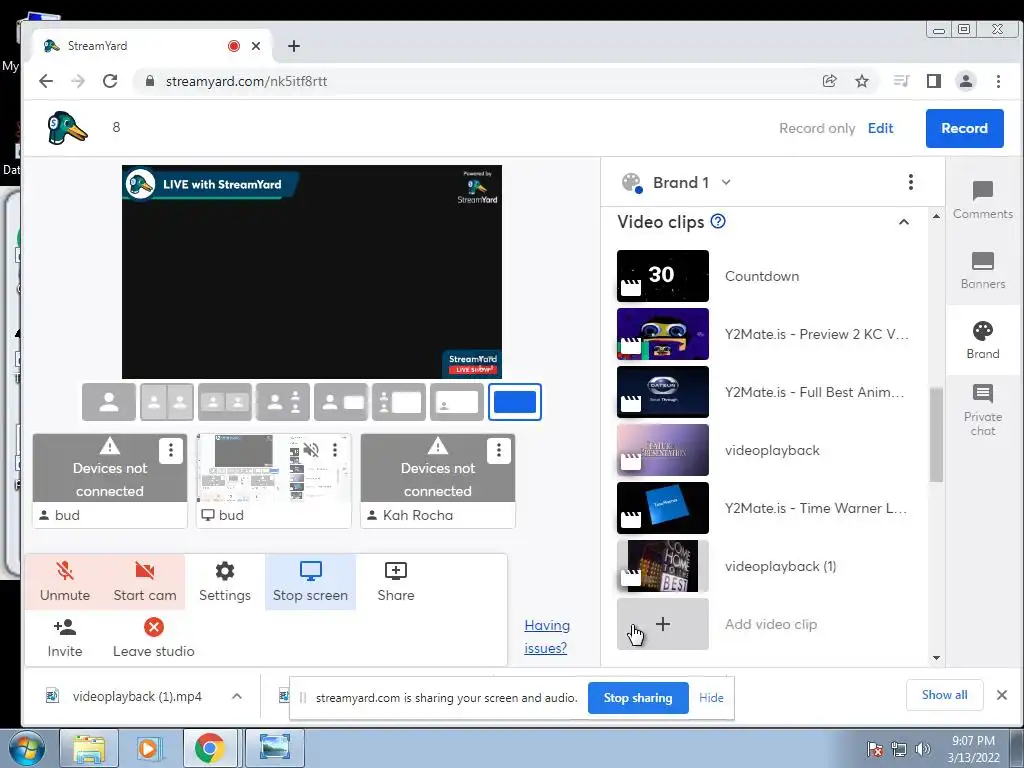Open Windows Explorer from taskbar
This screenshot has width=1024, height=768.
[89, 748]
